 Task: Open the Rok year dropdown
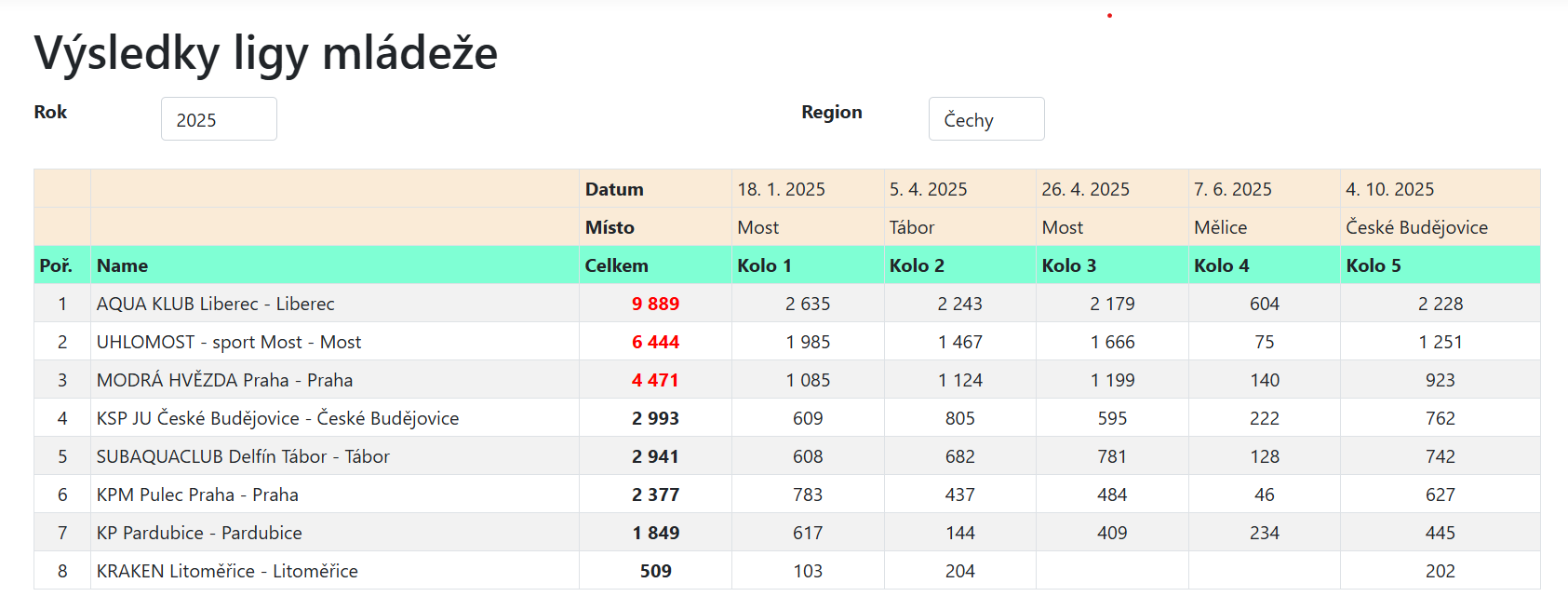coord(219,119)
